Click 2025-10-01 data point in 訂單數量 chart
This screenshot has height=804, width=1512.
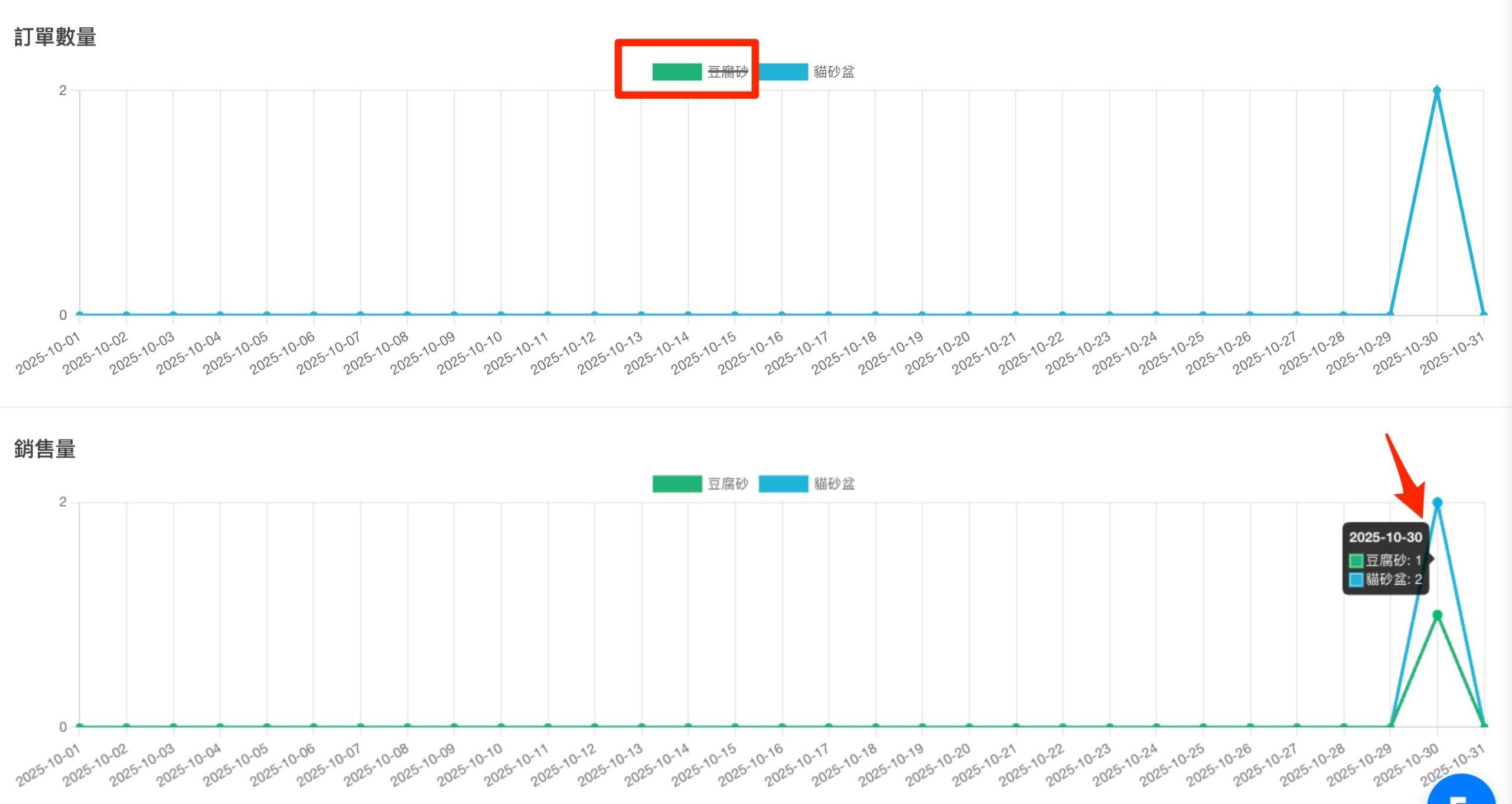click(x=80, y=315)
